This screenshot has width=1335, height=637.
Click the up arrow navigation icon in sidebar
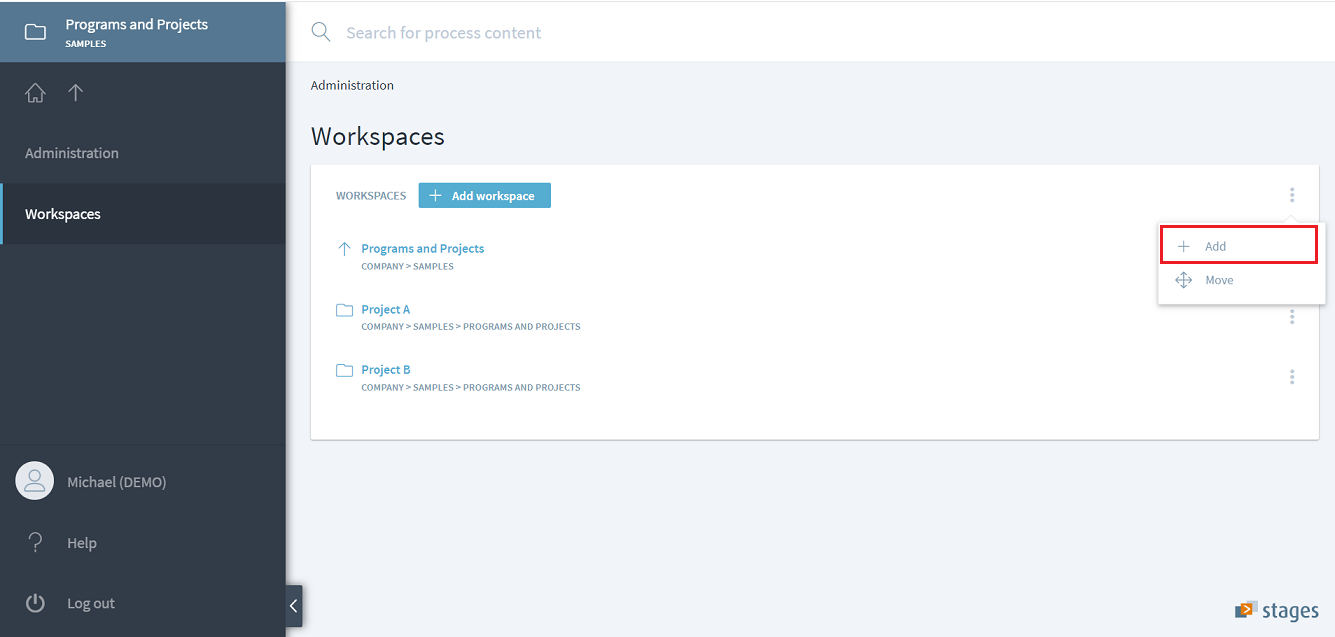coord(75,93)
